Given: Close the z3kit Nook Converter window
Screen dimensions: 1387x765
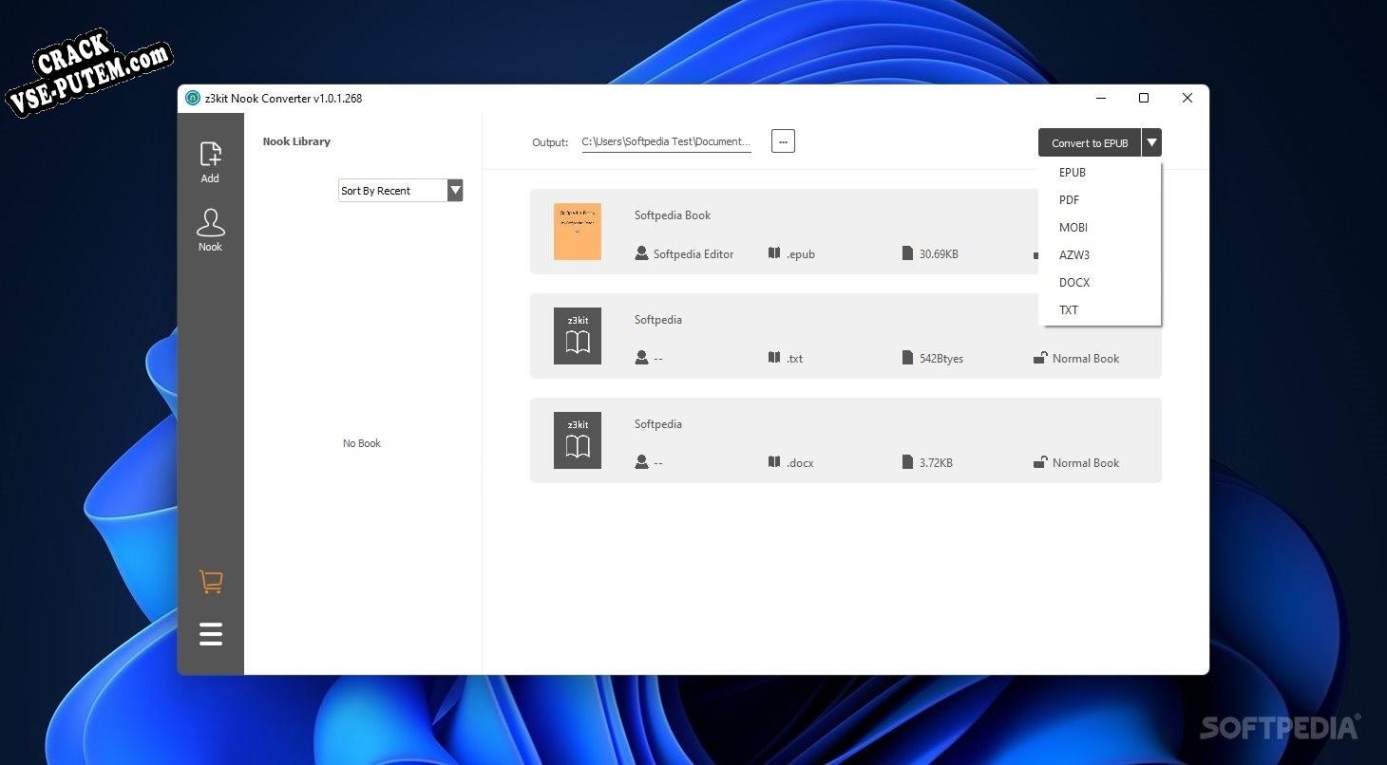Looking at the screenshot, I should [1187, 98].
